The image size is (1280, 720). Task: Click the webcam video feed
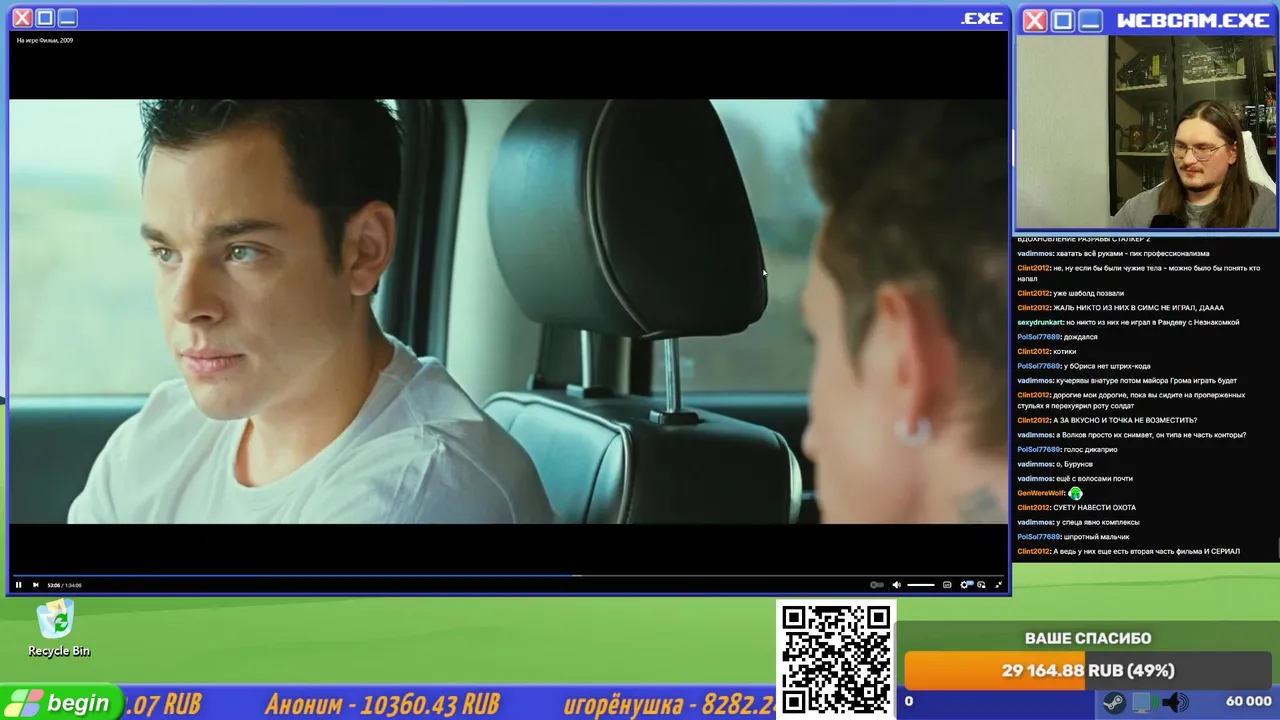pos(1146,133)
